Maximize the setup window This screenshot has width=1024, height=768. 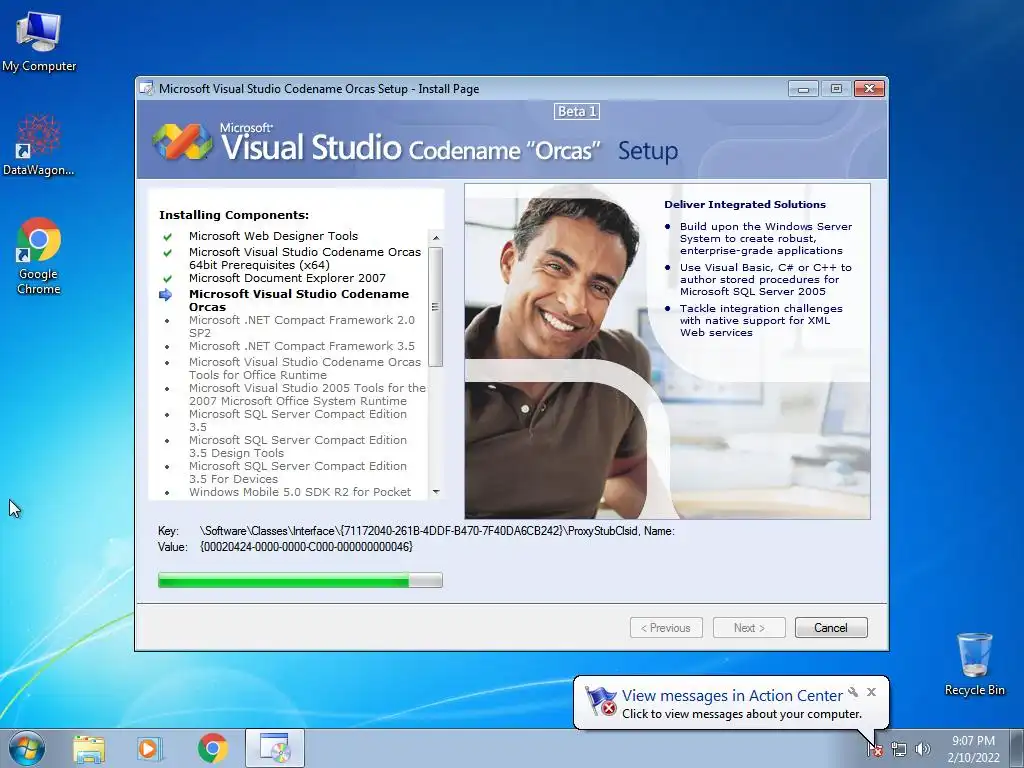click(x=836, y=89)
